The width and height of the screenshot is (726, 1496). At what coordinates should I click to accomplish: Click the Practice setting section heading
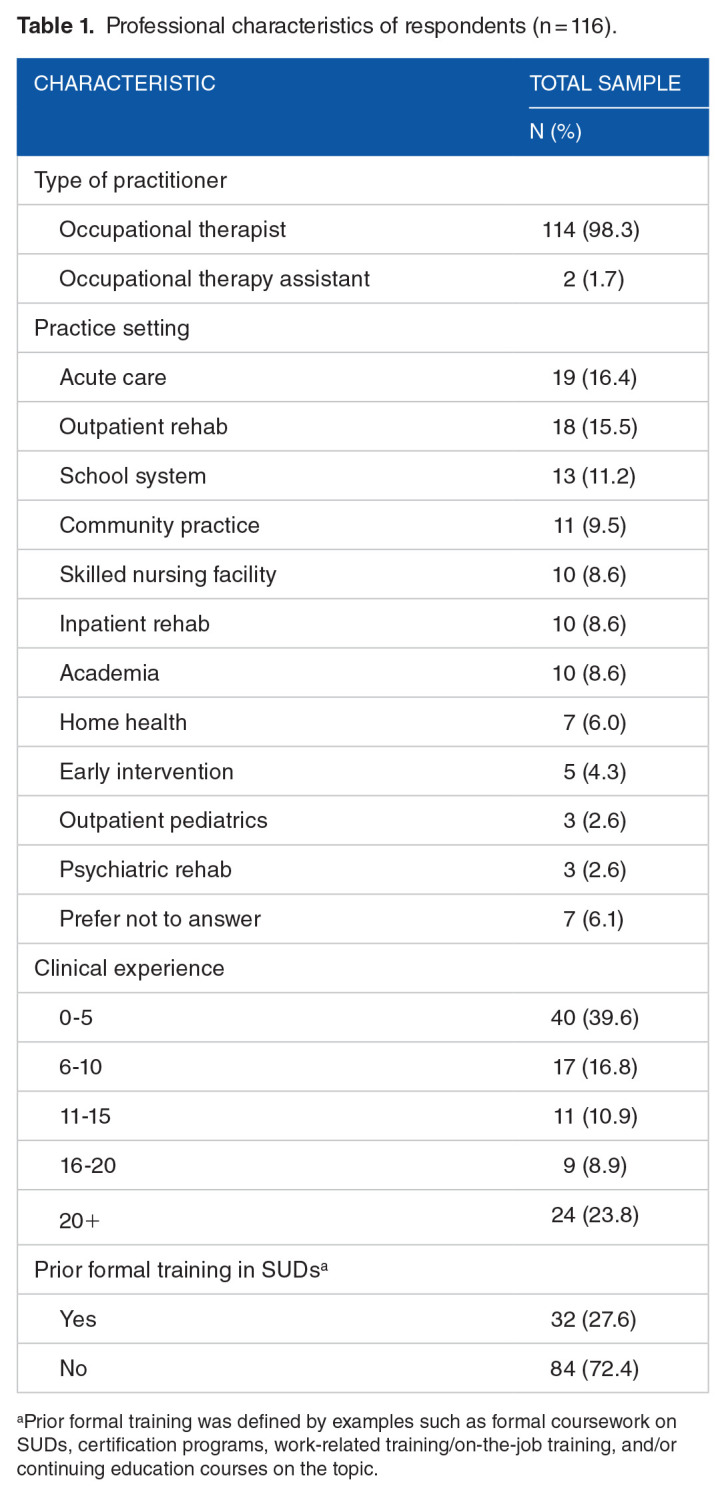pyautogui.click(x=112, y=327)
